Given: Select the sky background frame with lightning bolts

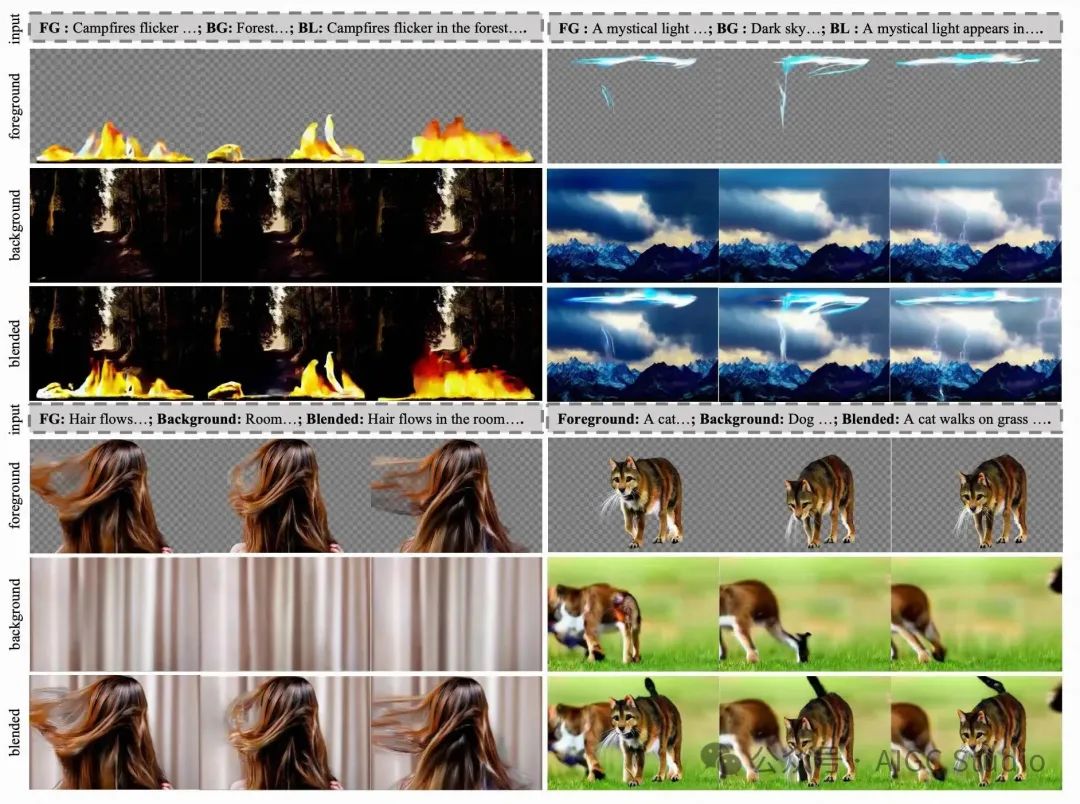Looking at the screenshot, I should 975,225.
